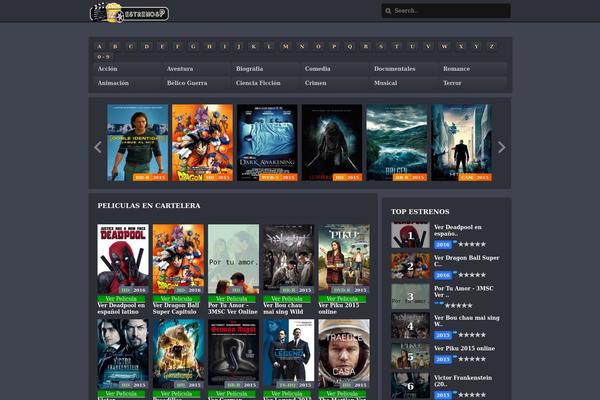Open the ocean waves carousel poster
This screenshot has height=400, width=600.
tap(397, 142)
